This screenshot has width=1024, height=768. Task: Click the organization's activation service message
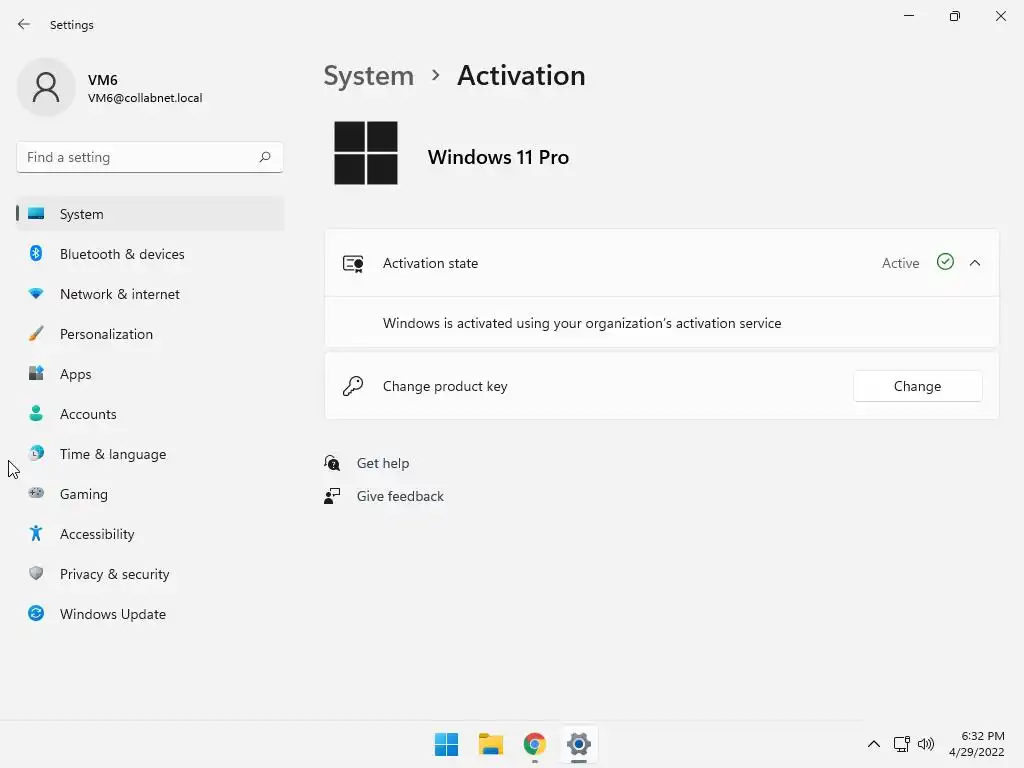pyautogui.click(x=582, y=323)
